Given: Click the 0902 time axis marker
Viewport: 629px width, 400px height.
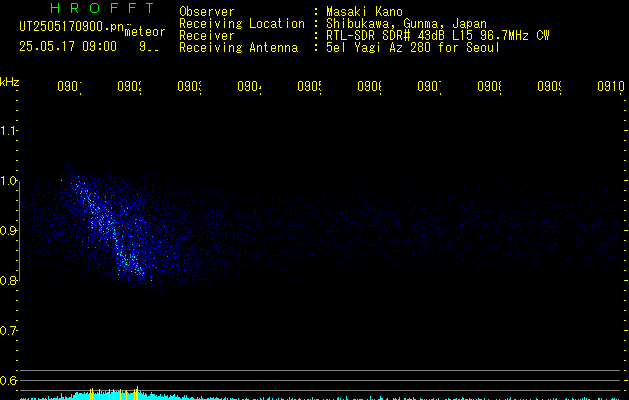Looking at the screenshot, I should (x=129, y=86).
